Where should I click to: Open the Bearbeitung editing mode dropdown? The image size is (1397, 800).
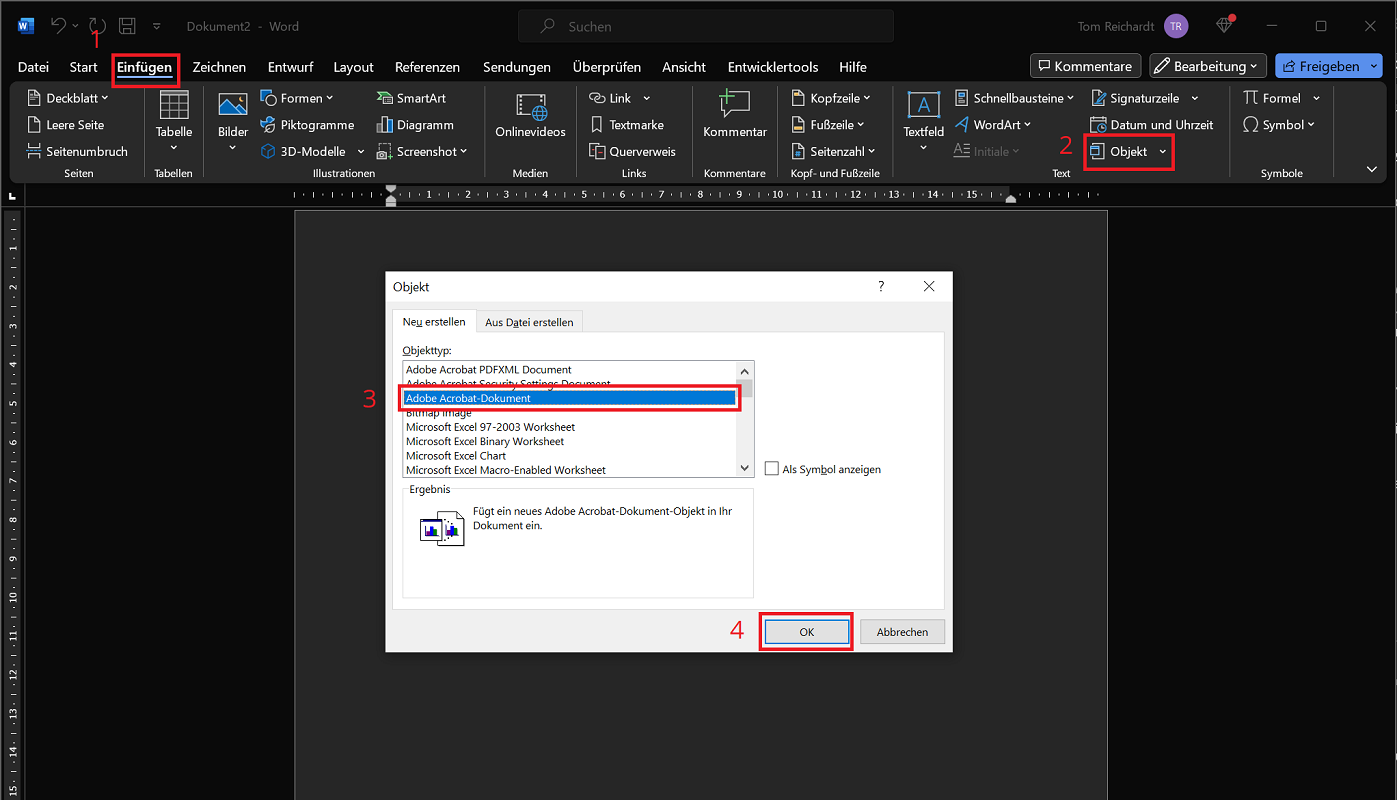pyautogui.click(x=1208, y=66)
